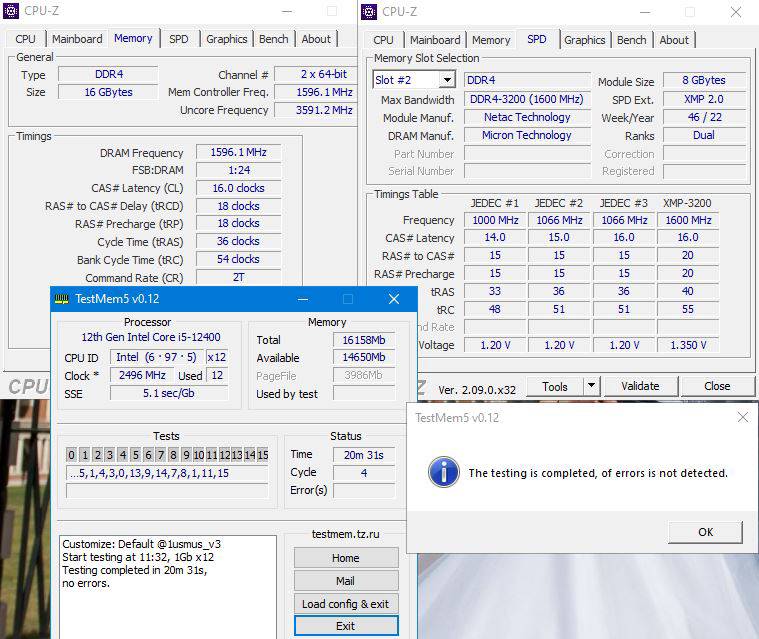The width and height of the screenshot is (759, 639).
Task: Click the CPU-Z icon in right window
Action: point(372,11)
